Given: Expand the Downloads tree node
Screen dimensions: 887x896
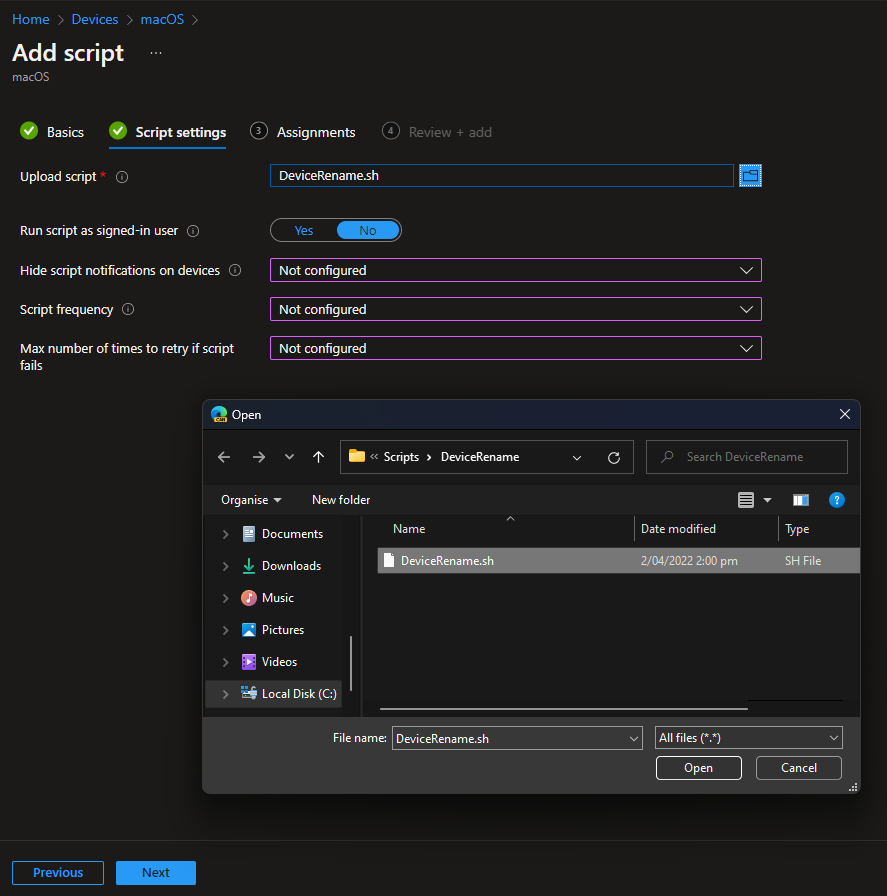Looking at the screenshot, I should click(225, 566).
